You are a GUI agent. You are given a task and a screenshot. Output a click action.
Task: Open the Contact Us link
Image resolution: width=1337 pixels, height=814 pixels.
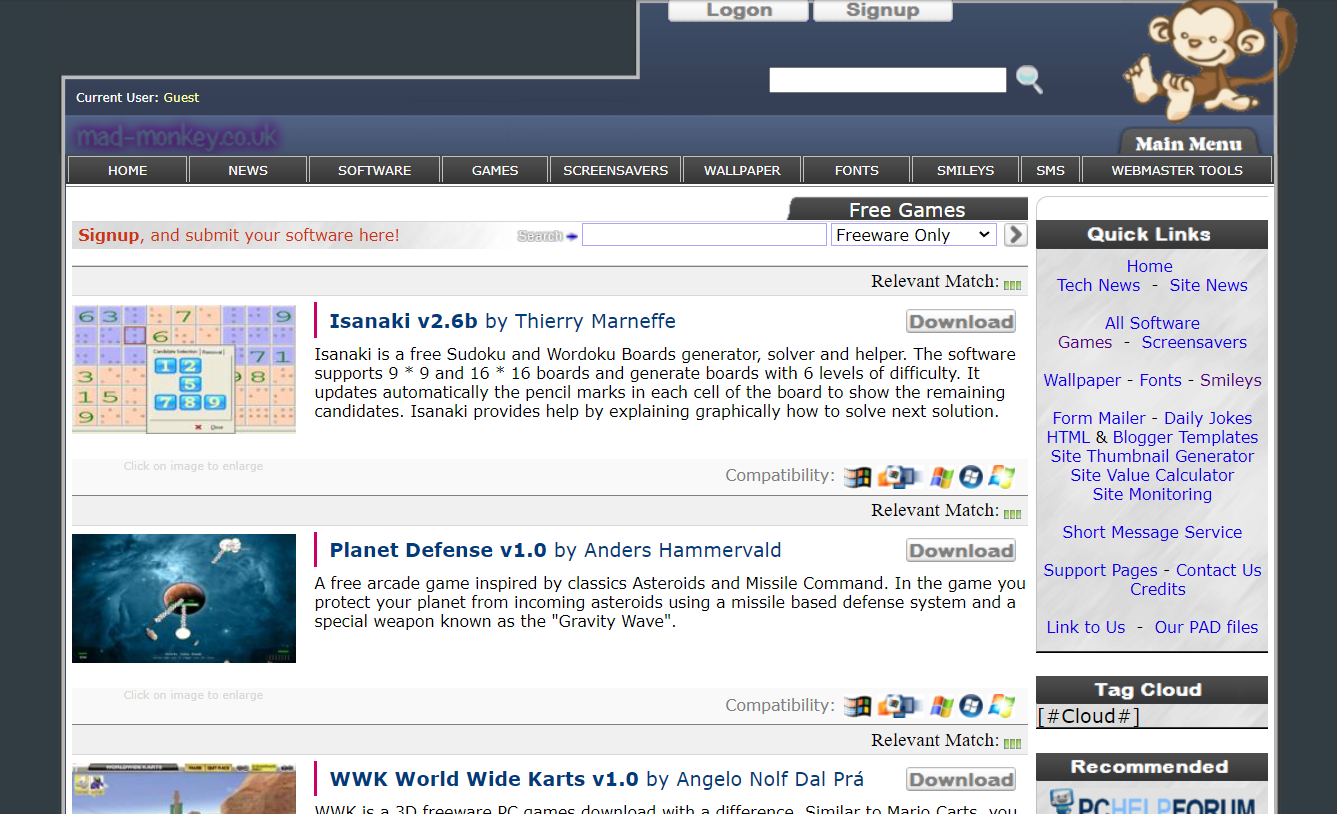(x=1219, y=570)
